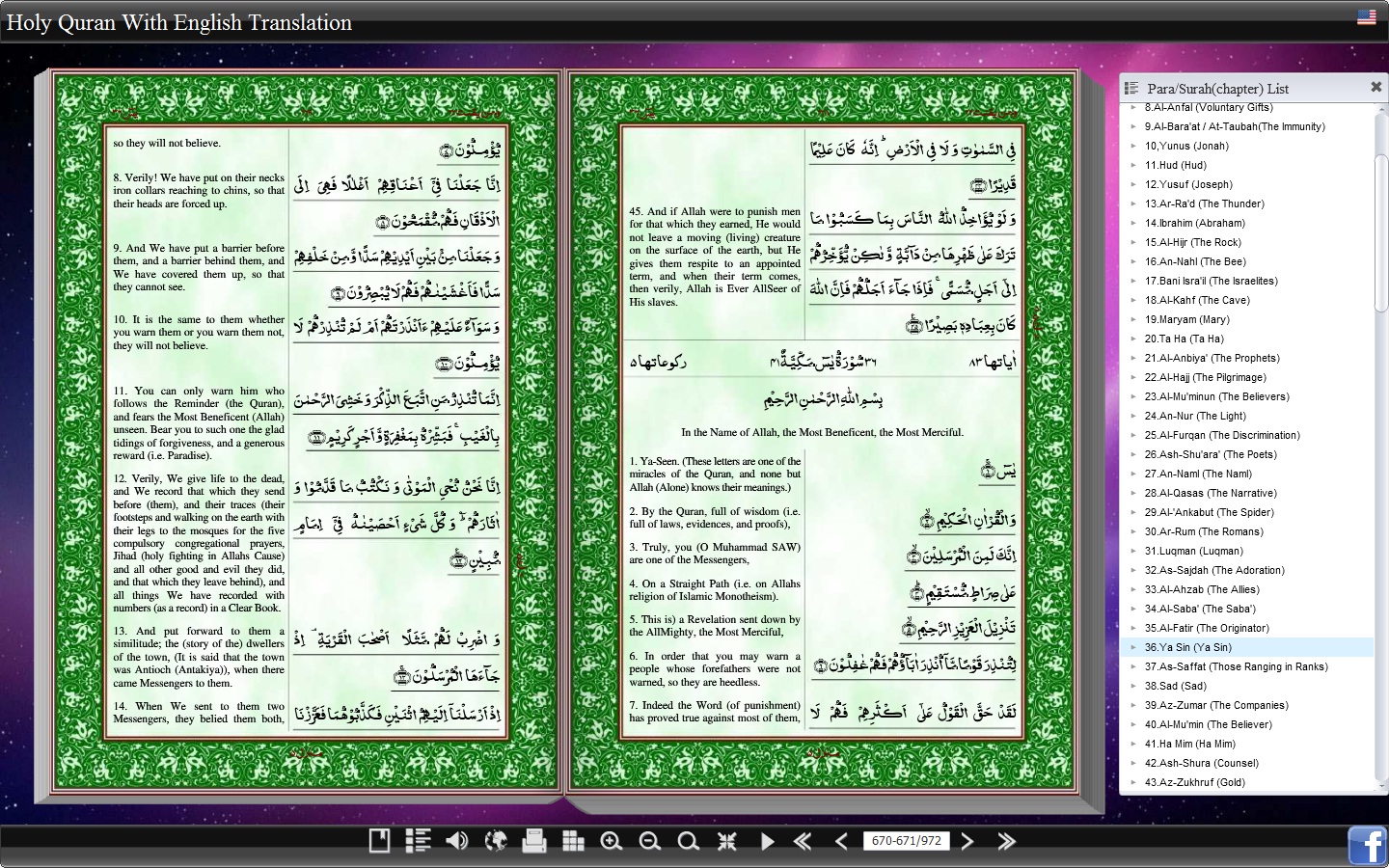The height and width of the screenshot is (868, 1389).
Task: Expand 43.Az-Zukhruf (Gold) arrow
Action: (x=1133, y=782)
